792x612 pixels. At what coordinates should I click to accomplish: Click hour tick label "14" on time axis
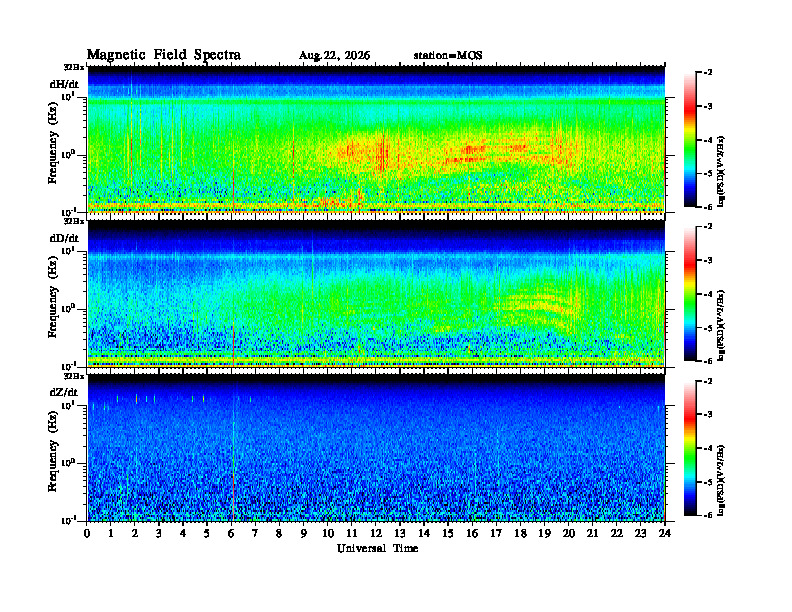pos(424,533)
